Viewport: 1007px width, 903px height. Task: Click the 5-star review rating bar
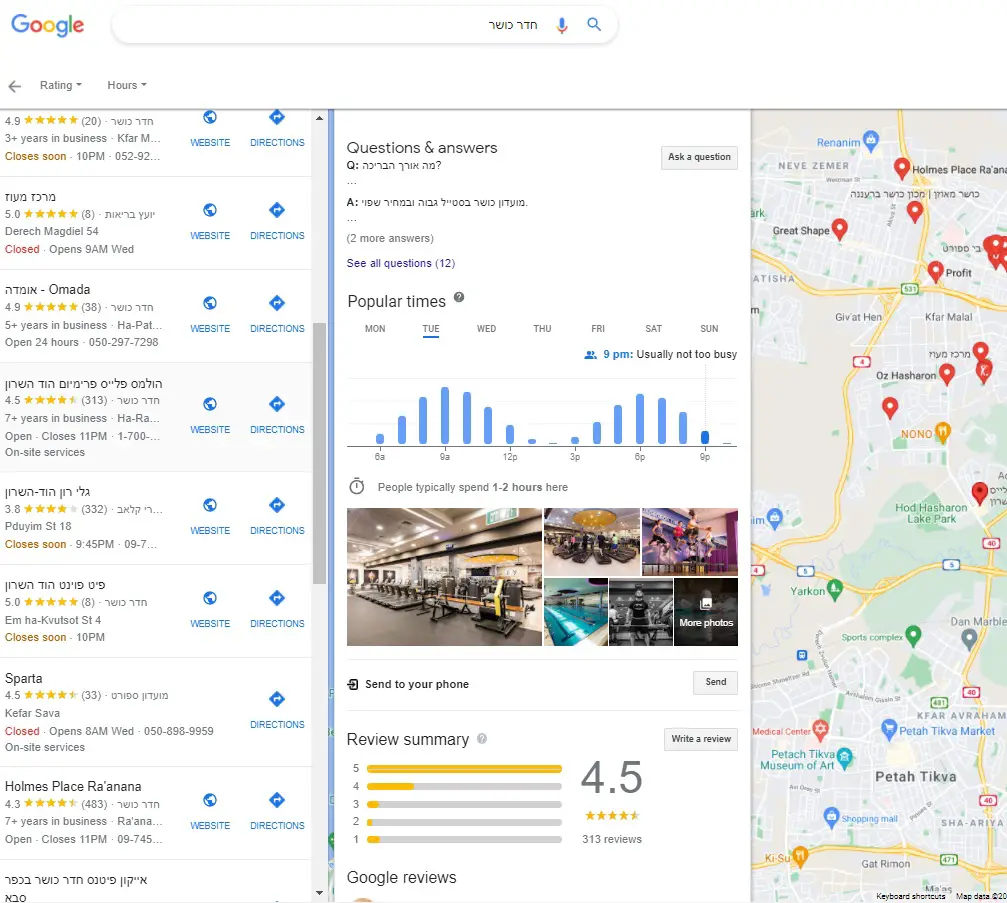464,769
